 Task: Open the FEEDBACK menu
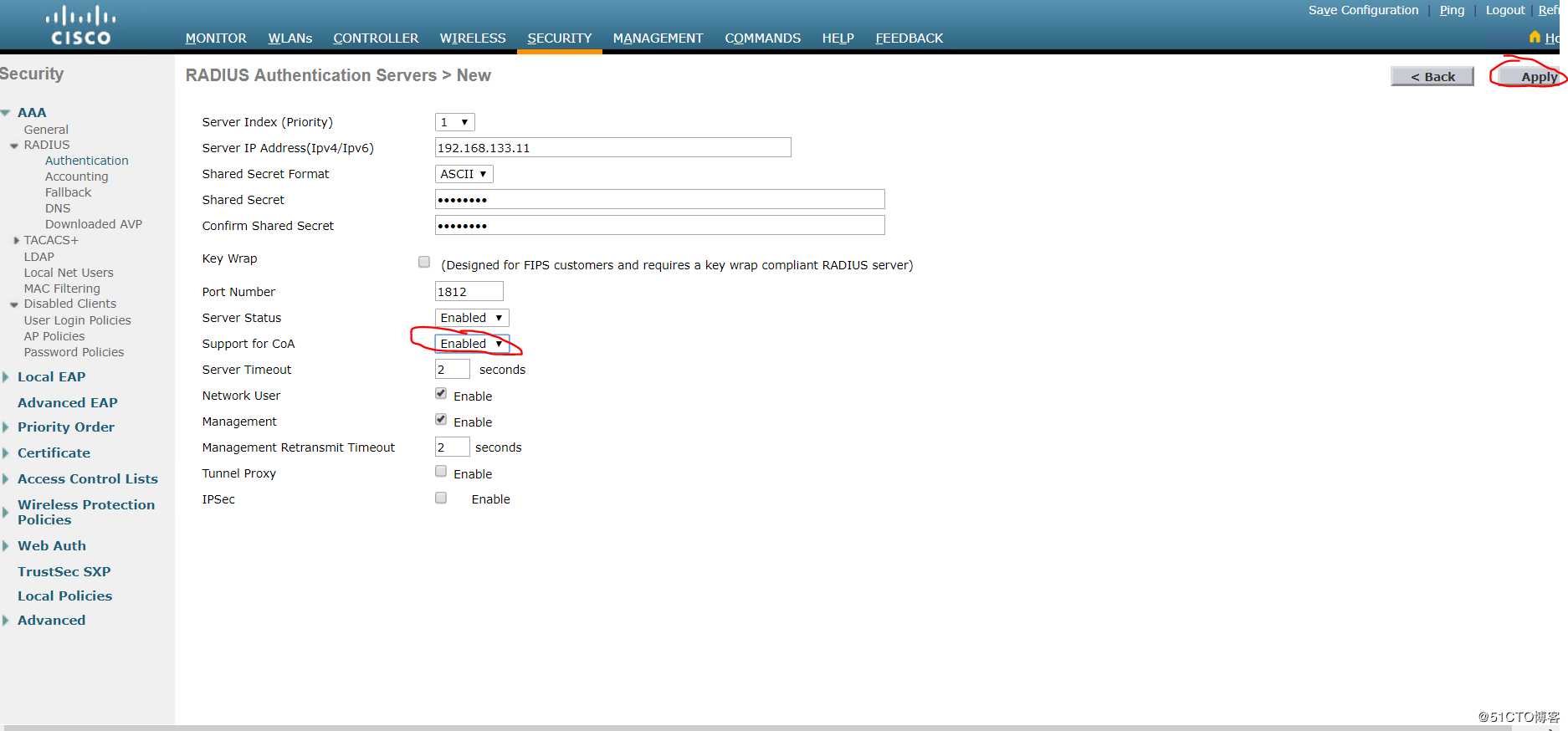pos(909,38)
